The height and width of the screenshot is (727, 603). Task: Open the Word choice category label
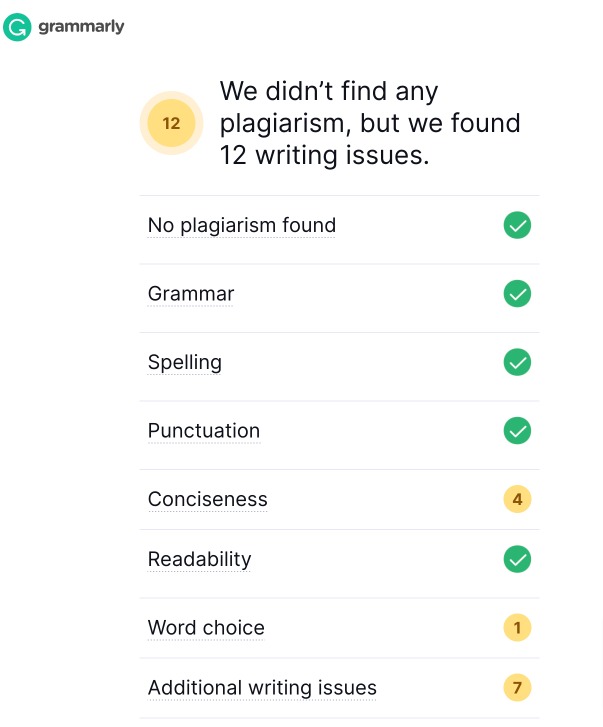pos(206,628)
